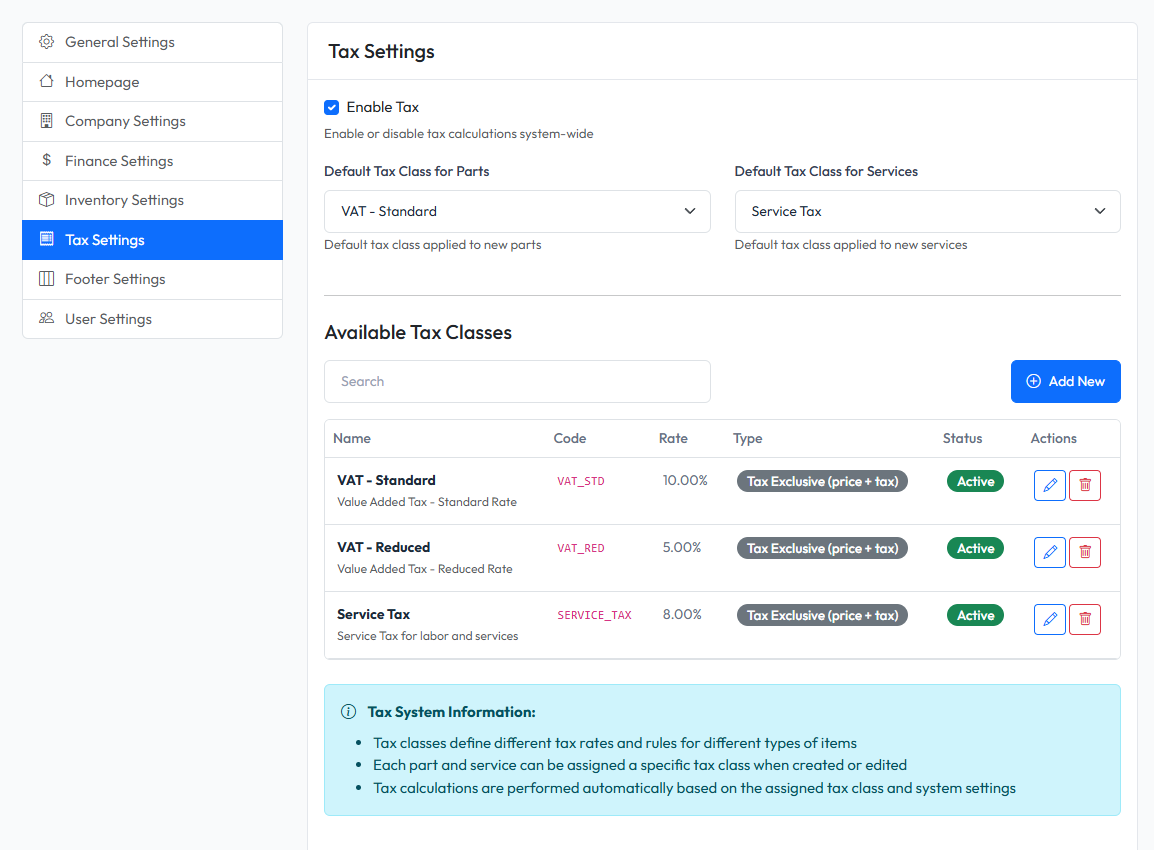1154x850 pixels.
Task: Select the Homepage house icon
Action: 45,81
